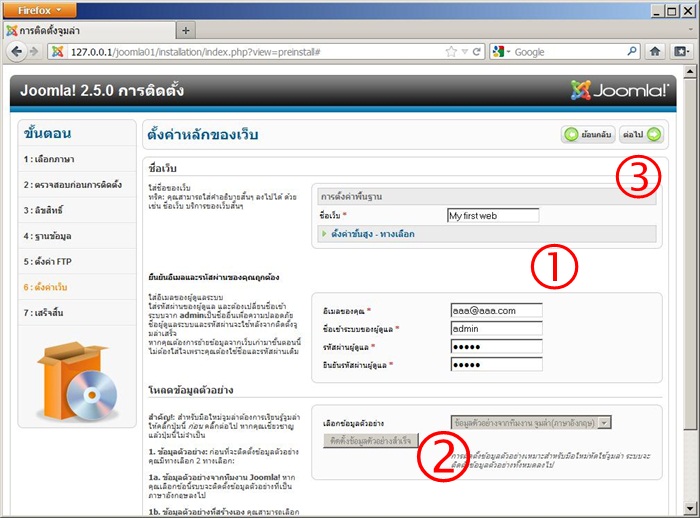This screenshot has height=518, width=700.
Task: Click the ต่อไป (next) button
Action: (x=641, y=134)
